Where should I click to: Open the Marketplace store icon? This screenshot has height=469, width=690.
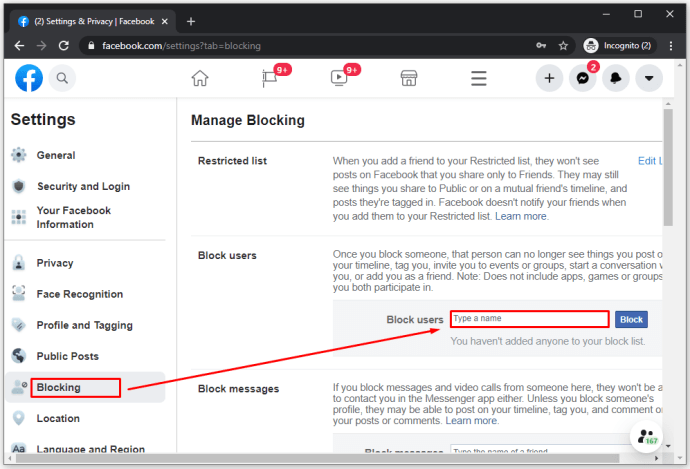409,78
